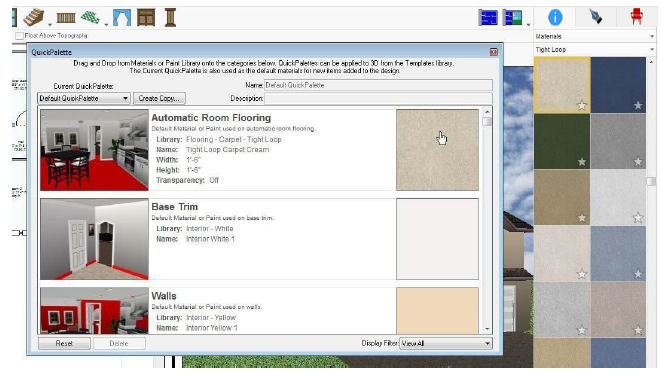Click Reset button in QuickPalette
The image size is (661, 378).
coord(64,343)
